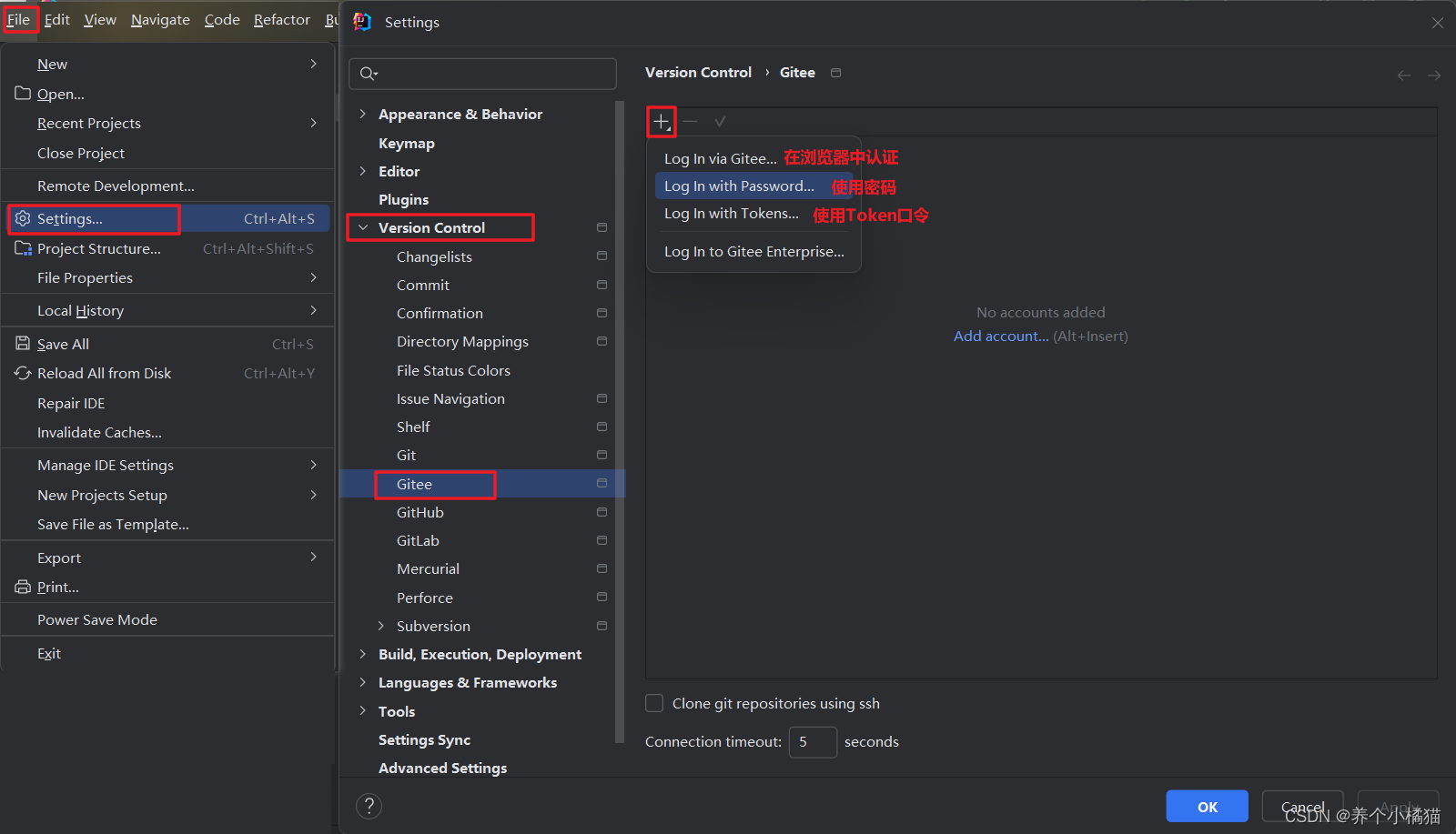The height and width of the screenshot is (834, 1456).
Task: Click the project-level icon beside Gitee breadcrumb
Action: click(835, 73)
